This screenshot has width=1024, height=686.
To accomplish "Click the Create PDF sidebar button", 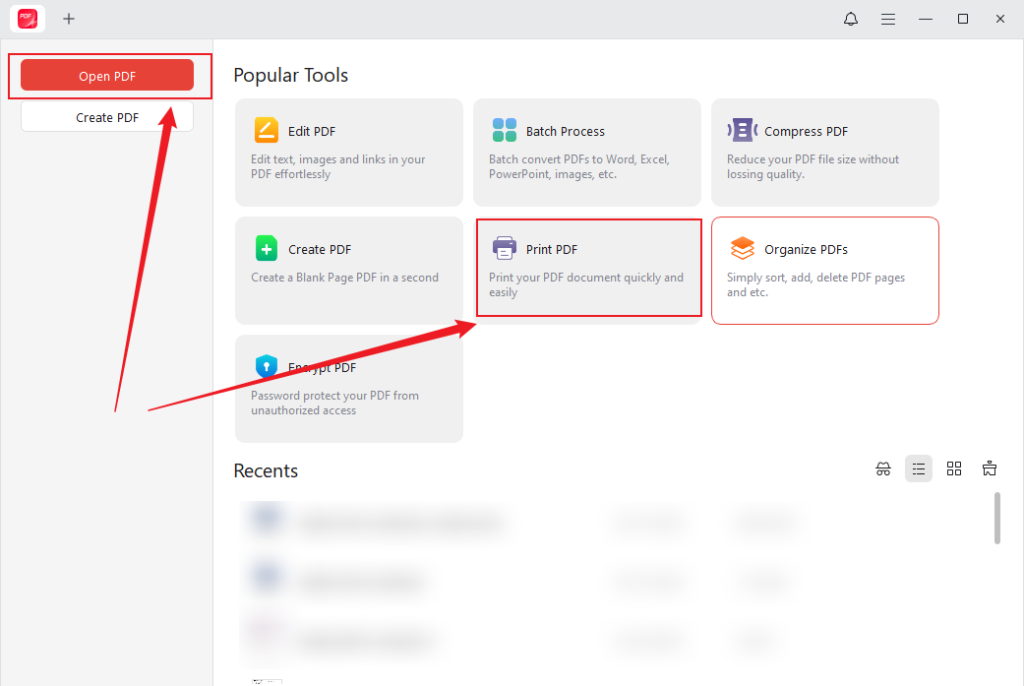I will (107, 117).
